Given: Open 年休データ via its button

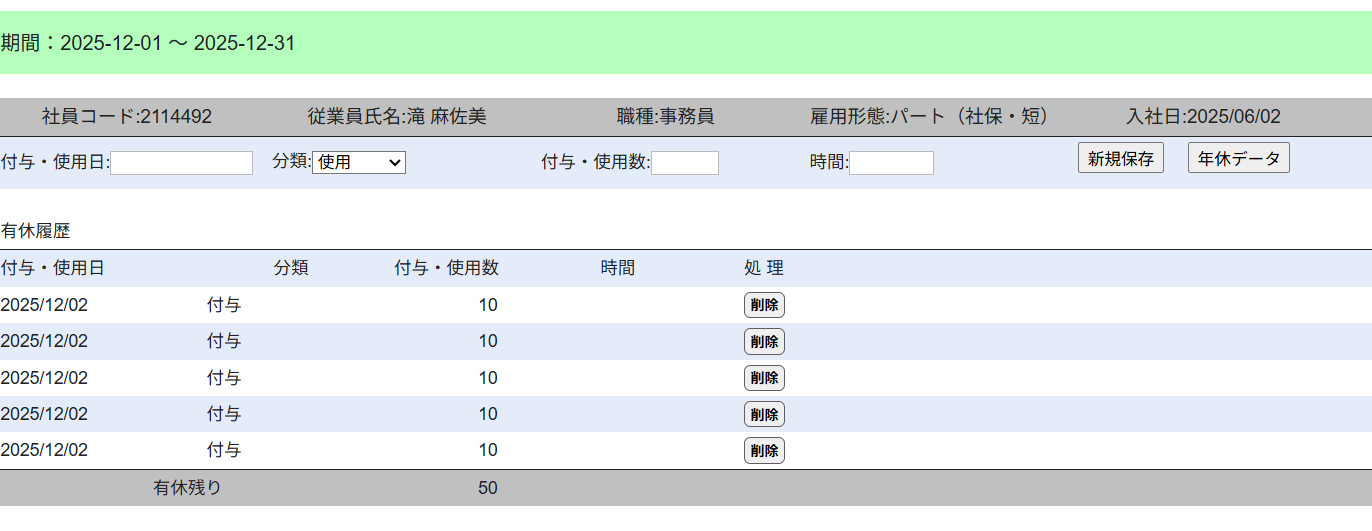Looking at the screenshot, I should [x=1238, y=158].
